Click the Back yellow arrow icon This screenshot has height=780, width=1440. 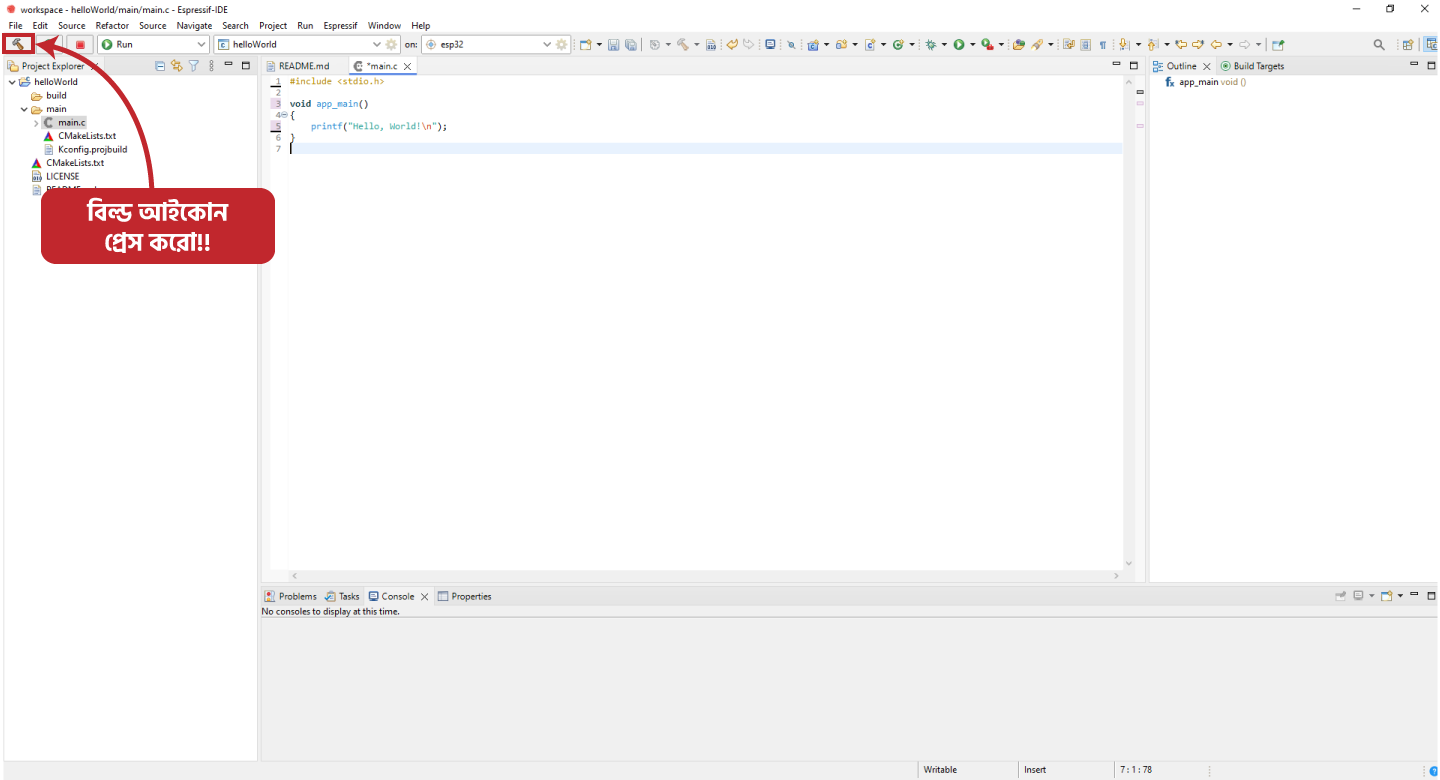[1216, 44]
